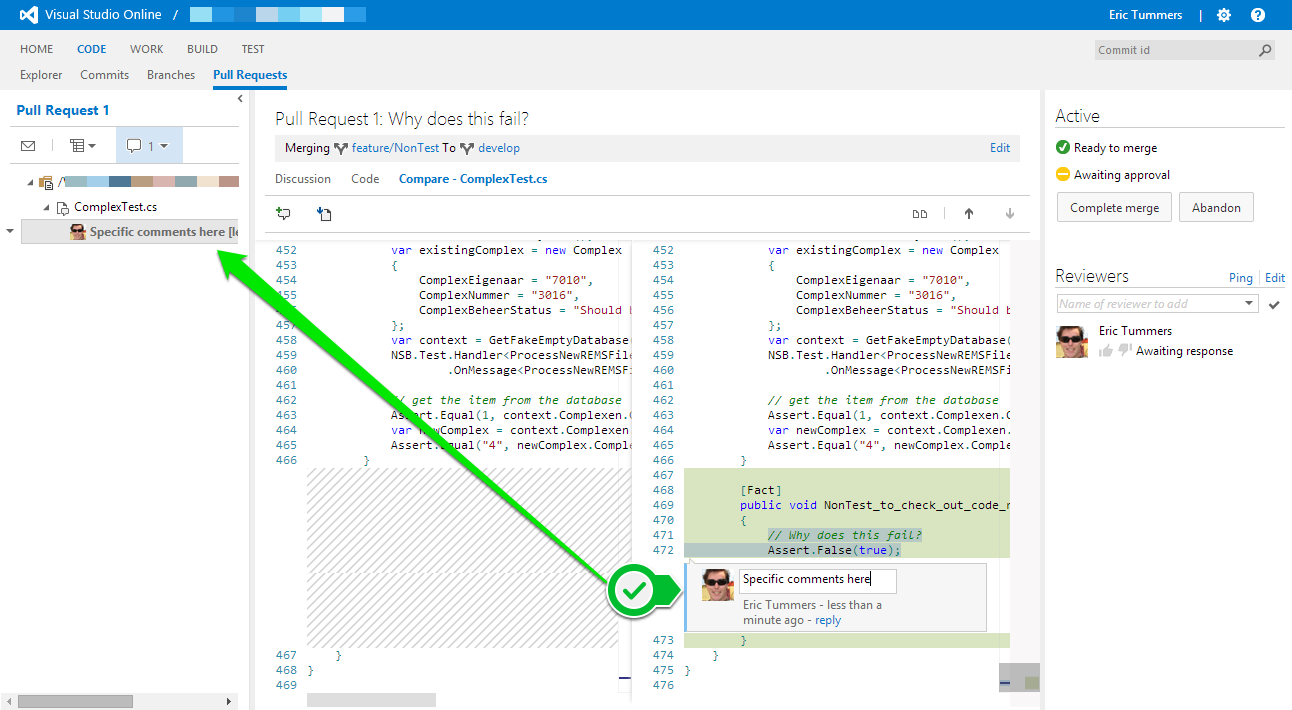Click the reply link under the comment
This screenshot has height=710, width=1292.
(x=828, y=620)
